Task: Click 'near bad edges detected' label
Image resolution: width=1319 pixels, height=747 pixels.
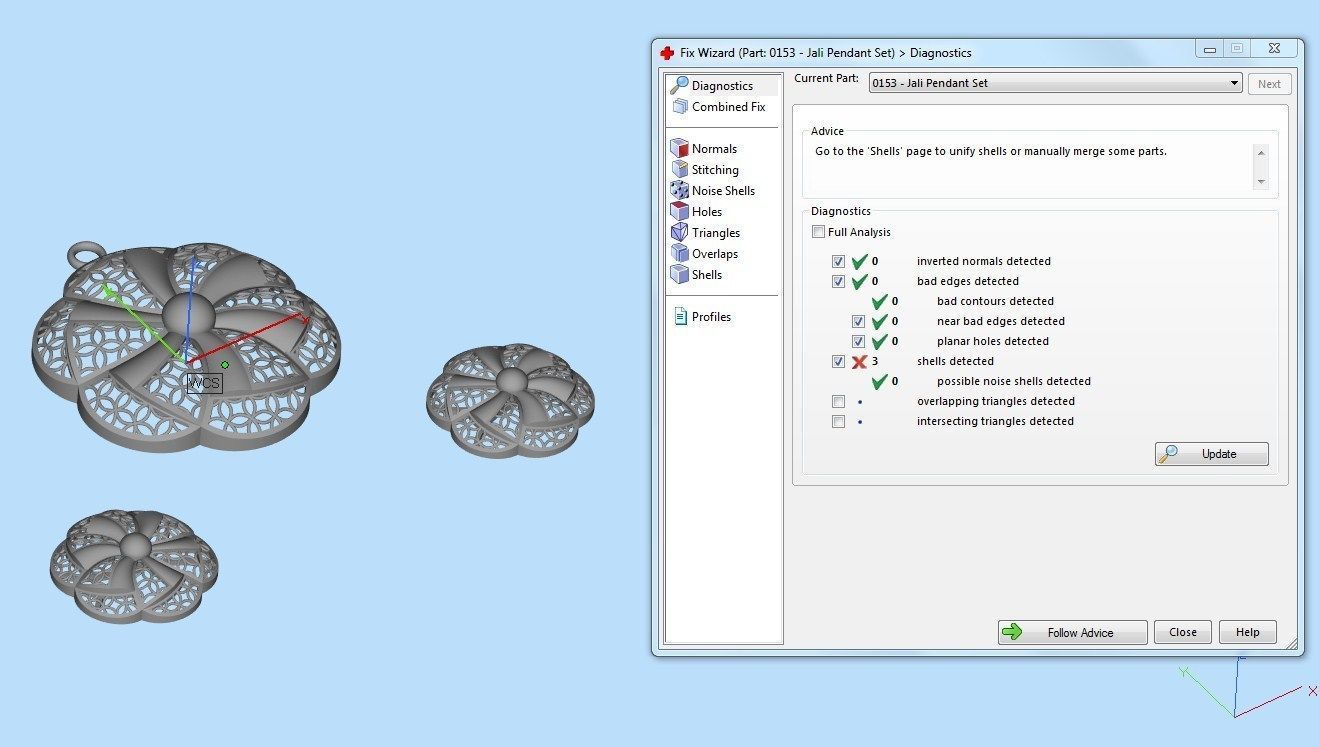Action: click(x=1000, y=321)
